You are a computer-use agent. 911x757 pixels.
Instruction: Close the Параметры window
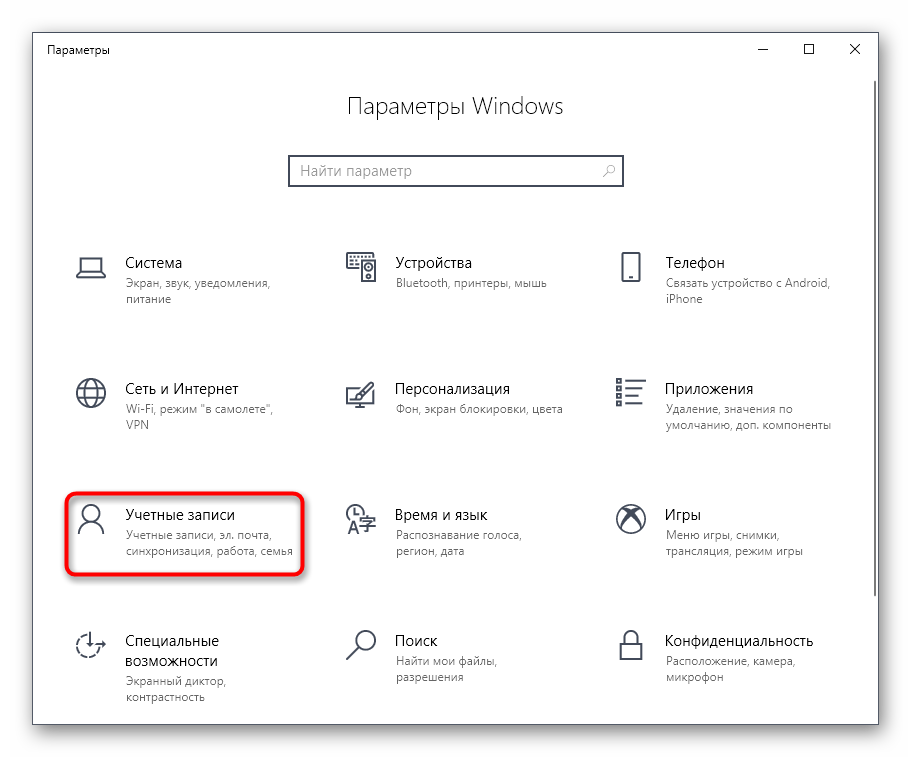[x=855, y=49]
